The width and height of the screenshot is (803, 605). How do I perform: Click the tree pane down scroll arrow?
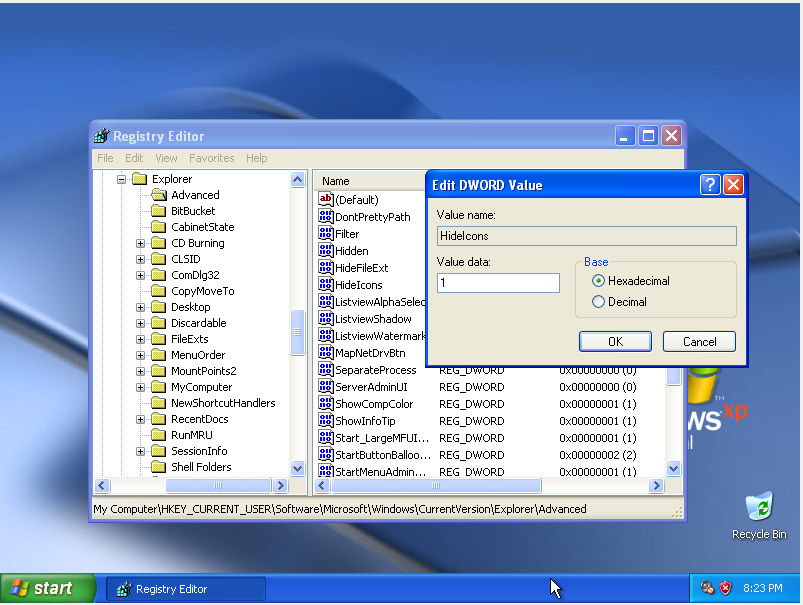click(x=298, y=468)
